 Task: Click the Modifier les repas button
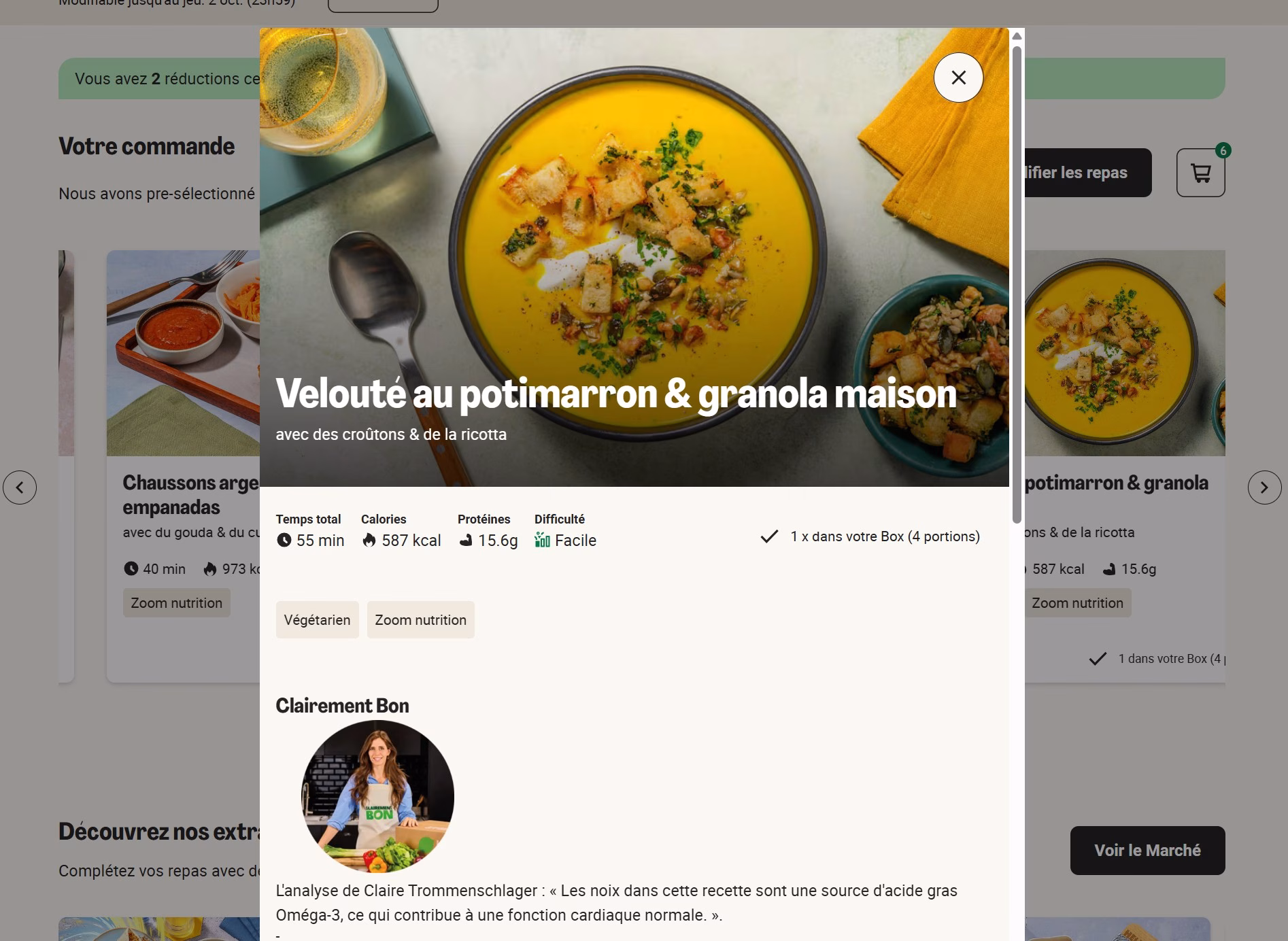[1088, 173]
